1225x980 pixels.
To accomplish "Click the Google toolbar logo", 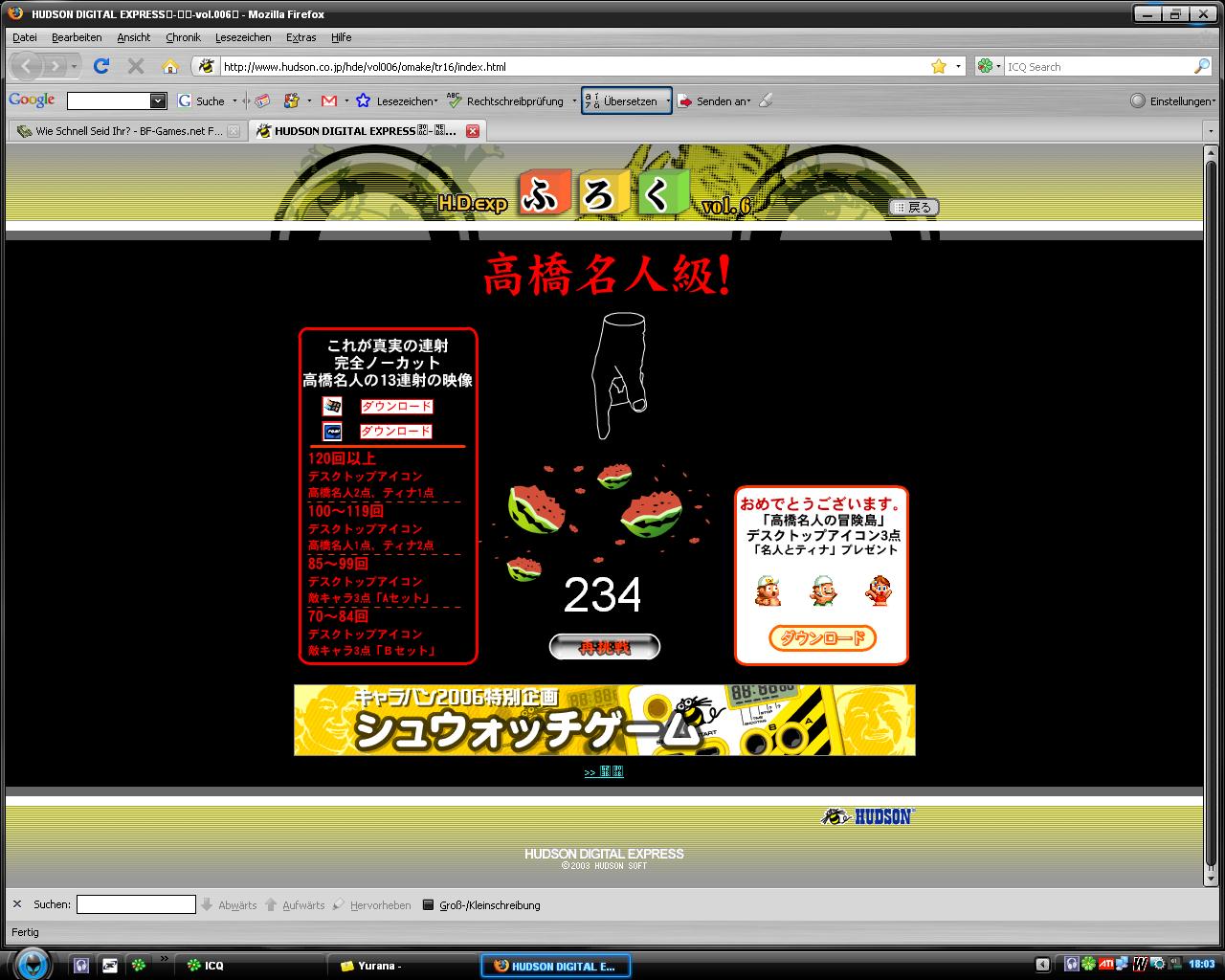I will click(x=32, y=100).
